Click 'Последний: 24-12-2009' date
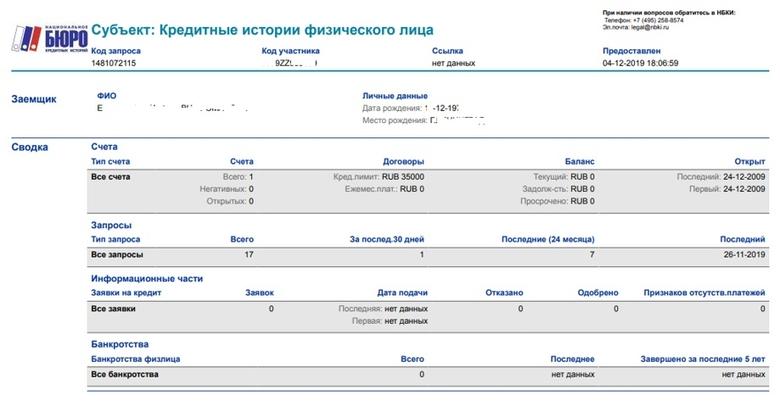Screen dimensions: 780x401 pyautogui.click(x=721, y=177)
